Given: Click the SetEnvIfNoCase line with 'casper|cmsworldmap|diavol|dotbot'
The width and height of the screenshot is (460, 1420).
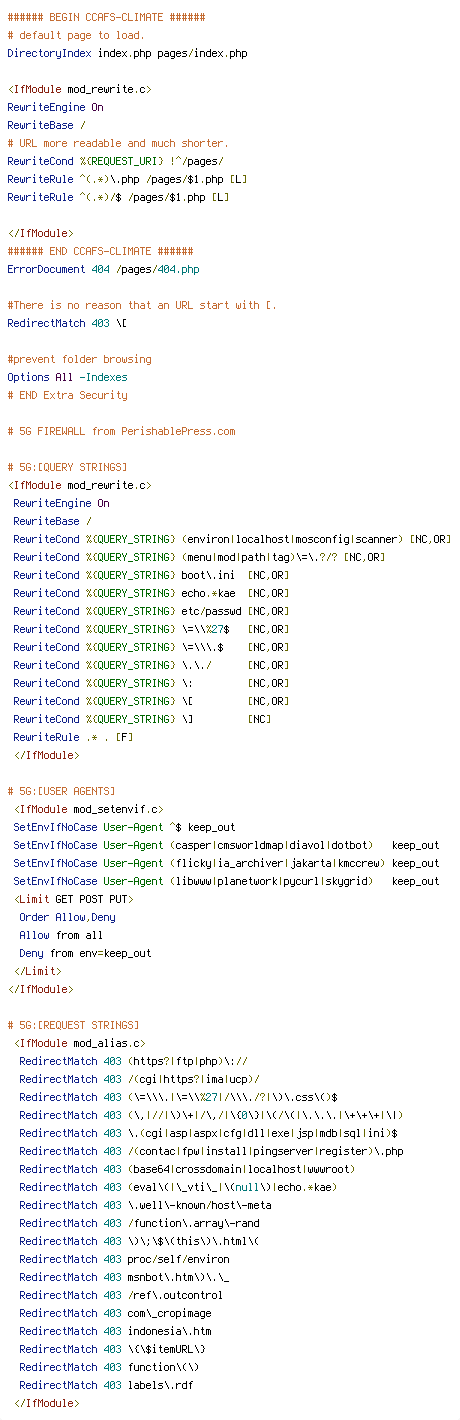Looking at the screenshot, I should point(226,845).
